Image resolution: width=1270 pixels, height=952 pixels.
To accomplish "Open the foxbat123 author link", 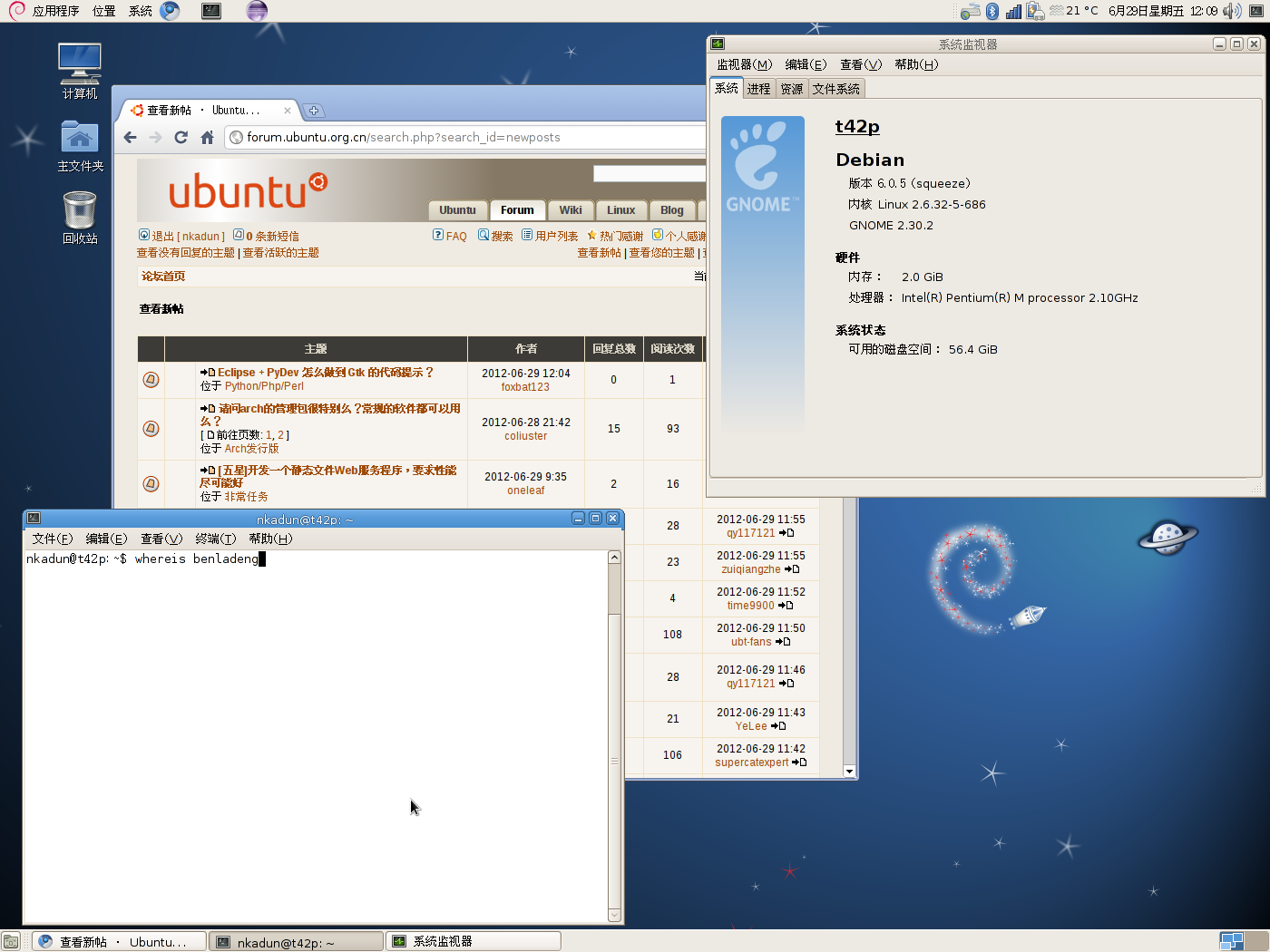I will click(x=525, y=387).
